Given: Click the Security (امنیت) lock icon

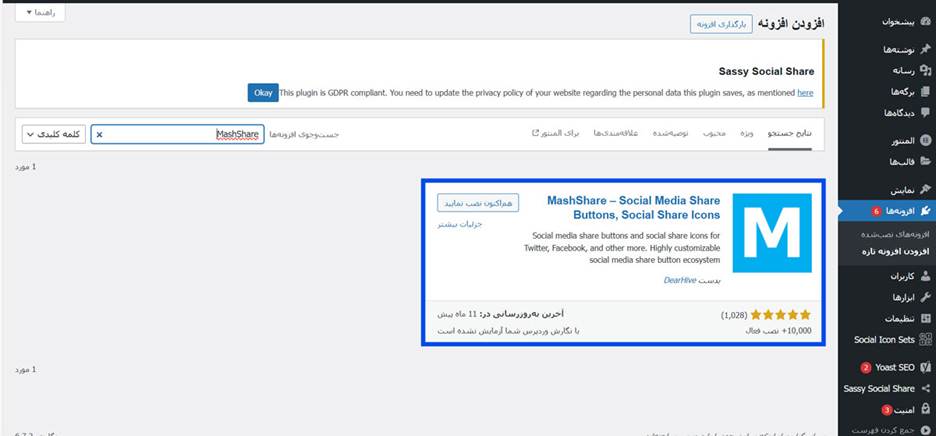Looking at the screenshot, I should 925,410.
